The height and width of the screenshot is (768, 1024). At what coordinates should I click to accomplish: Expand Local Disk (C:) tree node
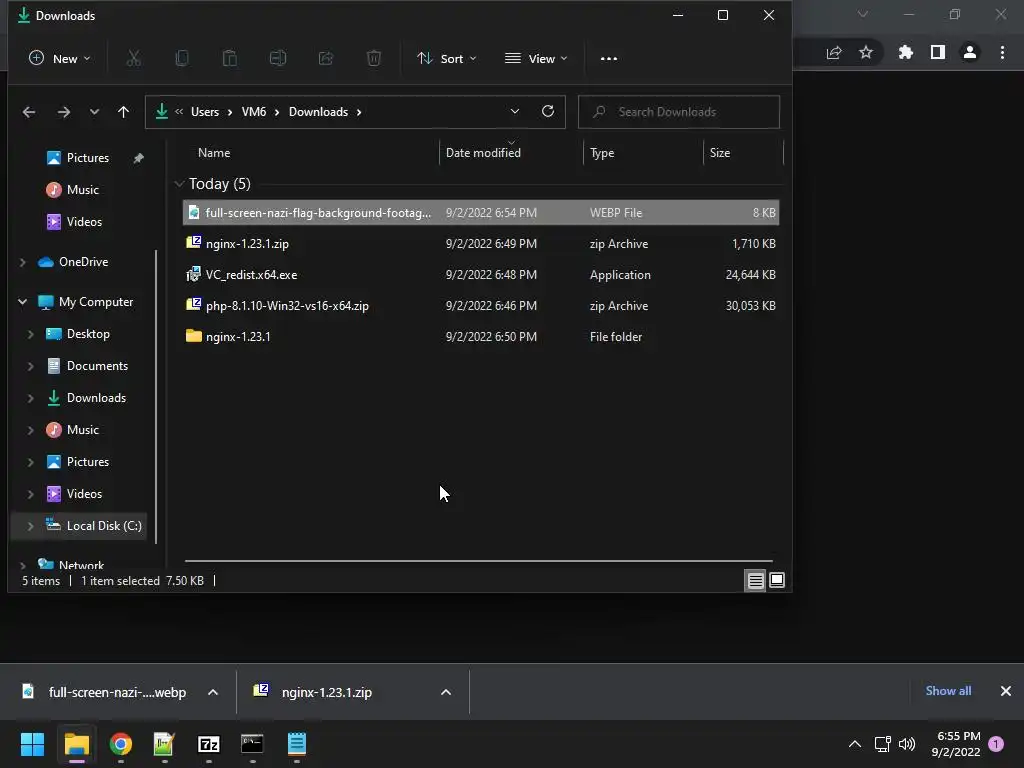(31, 526)
